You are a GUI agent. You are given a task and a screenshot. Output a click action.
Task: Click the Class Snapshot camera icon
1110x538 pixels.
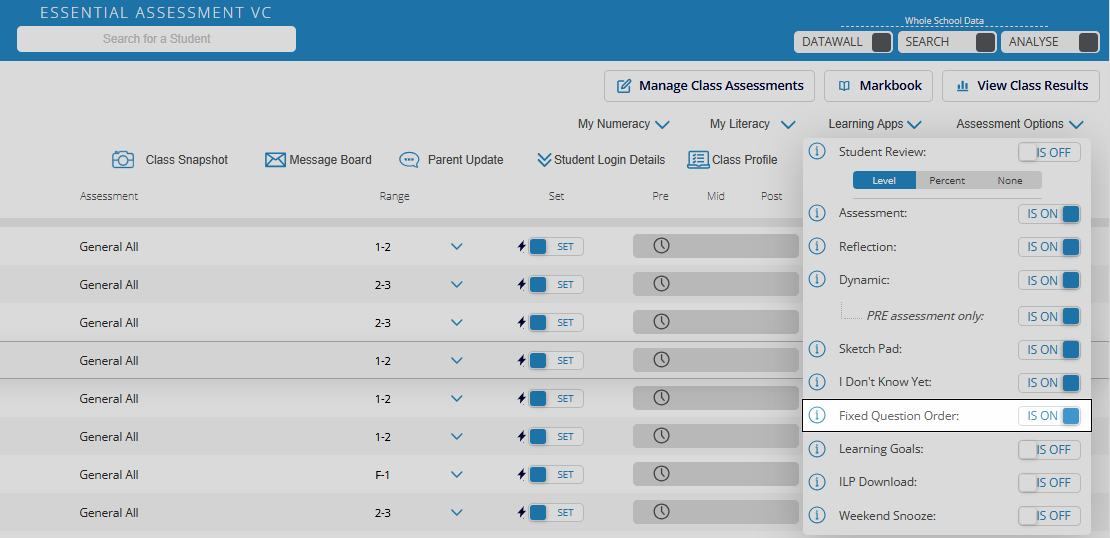(123, 160)
